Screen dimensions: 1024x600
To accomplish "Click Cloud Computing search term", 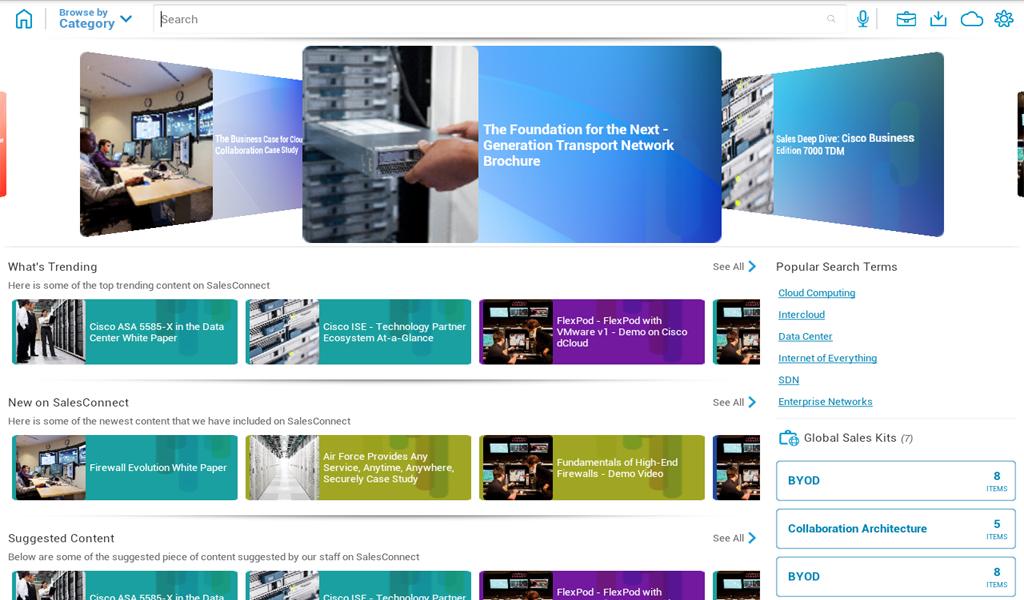I will click(816, 292).
